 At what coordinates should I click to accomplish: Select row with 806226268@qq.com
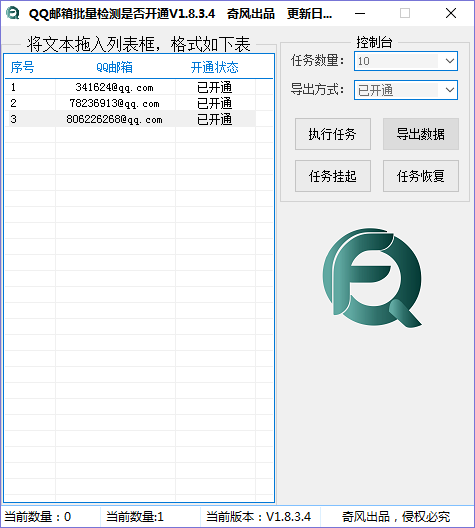point(130,119)
